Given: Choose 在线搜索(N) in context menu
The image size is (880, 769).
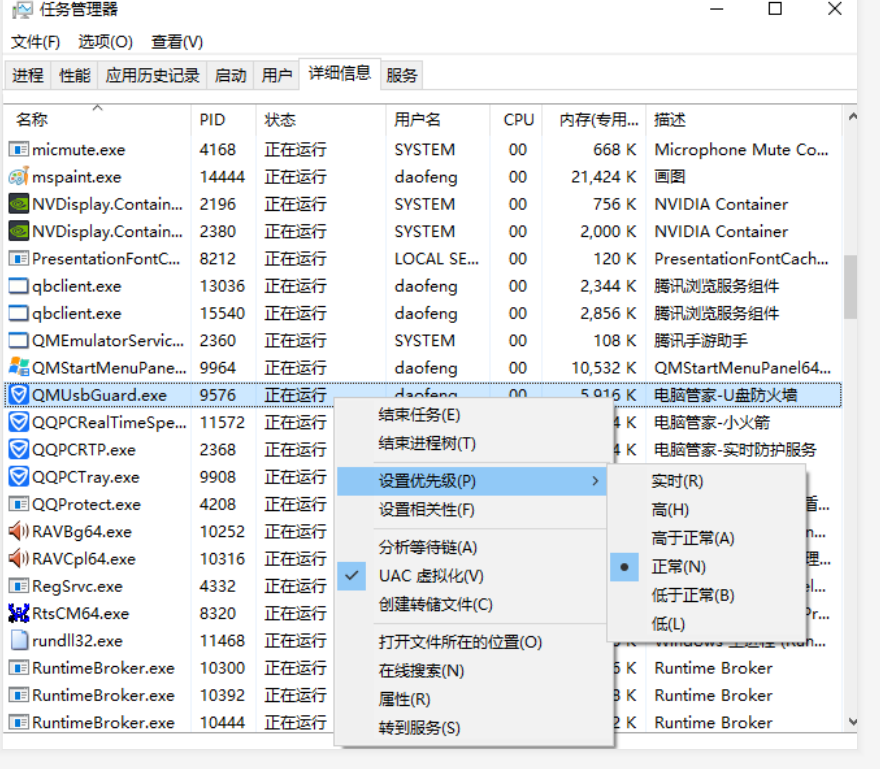Looking at the screenshot, I should 471,671.
